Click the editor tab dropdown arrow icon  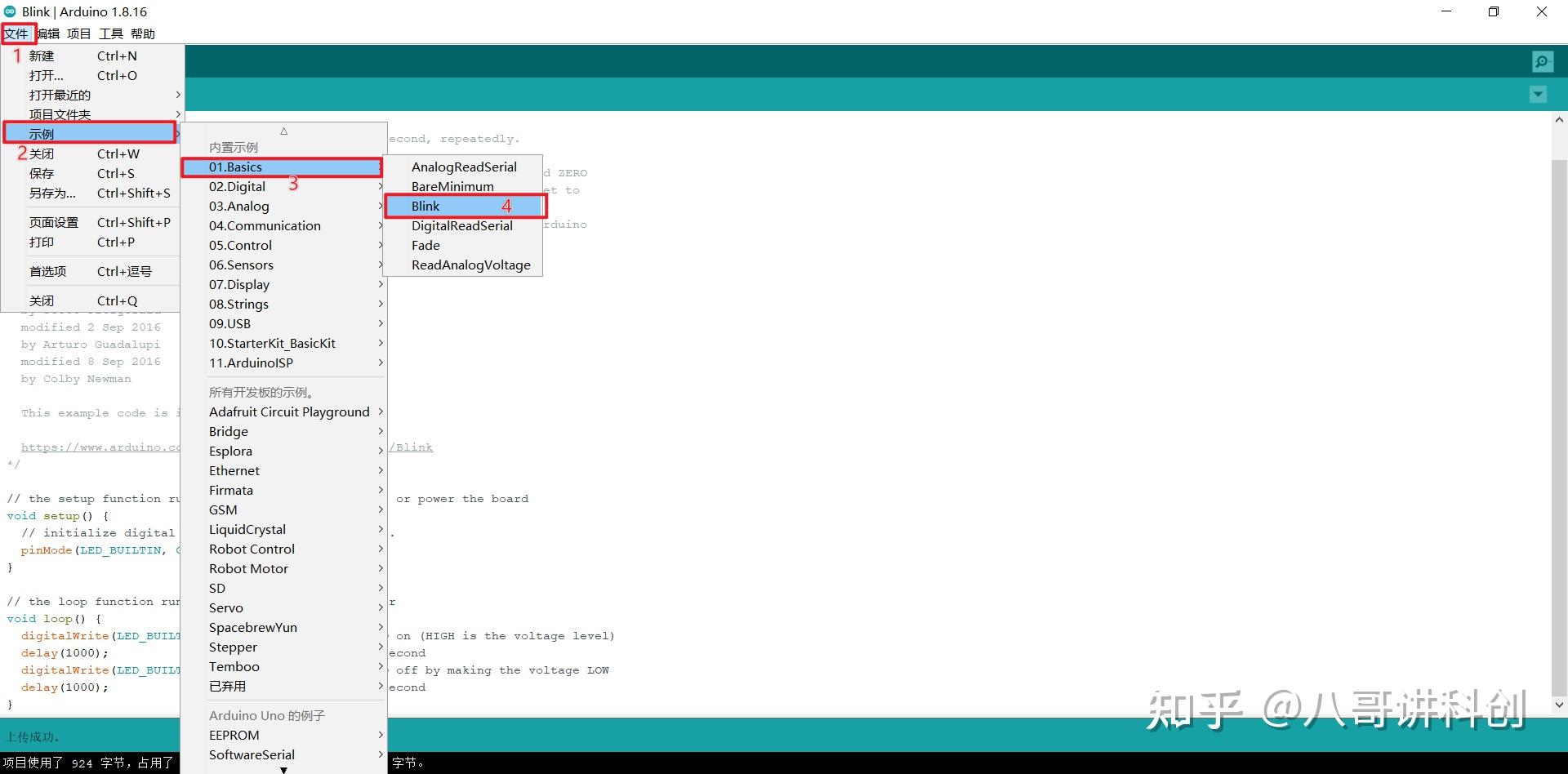point(1537,94)
